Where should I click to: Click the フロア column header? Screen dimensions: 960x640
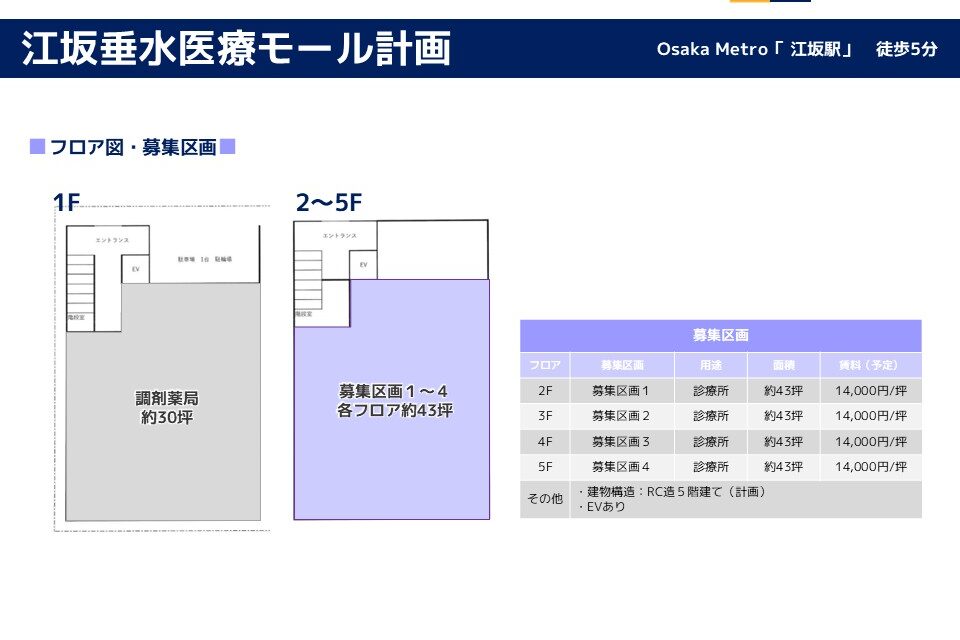(x=545, y=366)
